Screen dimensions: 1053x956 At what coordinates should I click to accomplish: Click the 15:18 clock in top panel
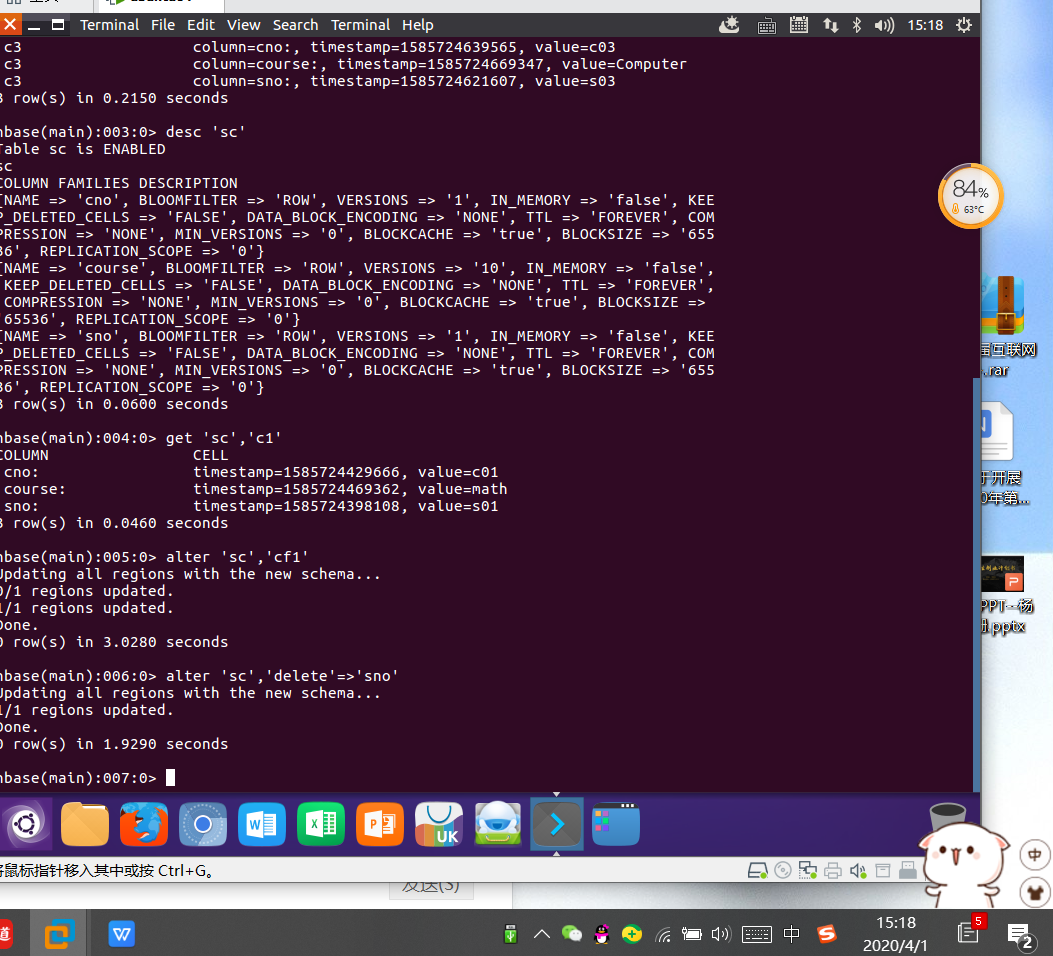[x=925, y=26]
